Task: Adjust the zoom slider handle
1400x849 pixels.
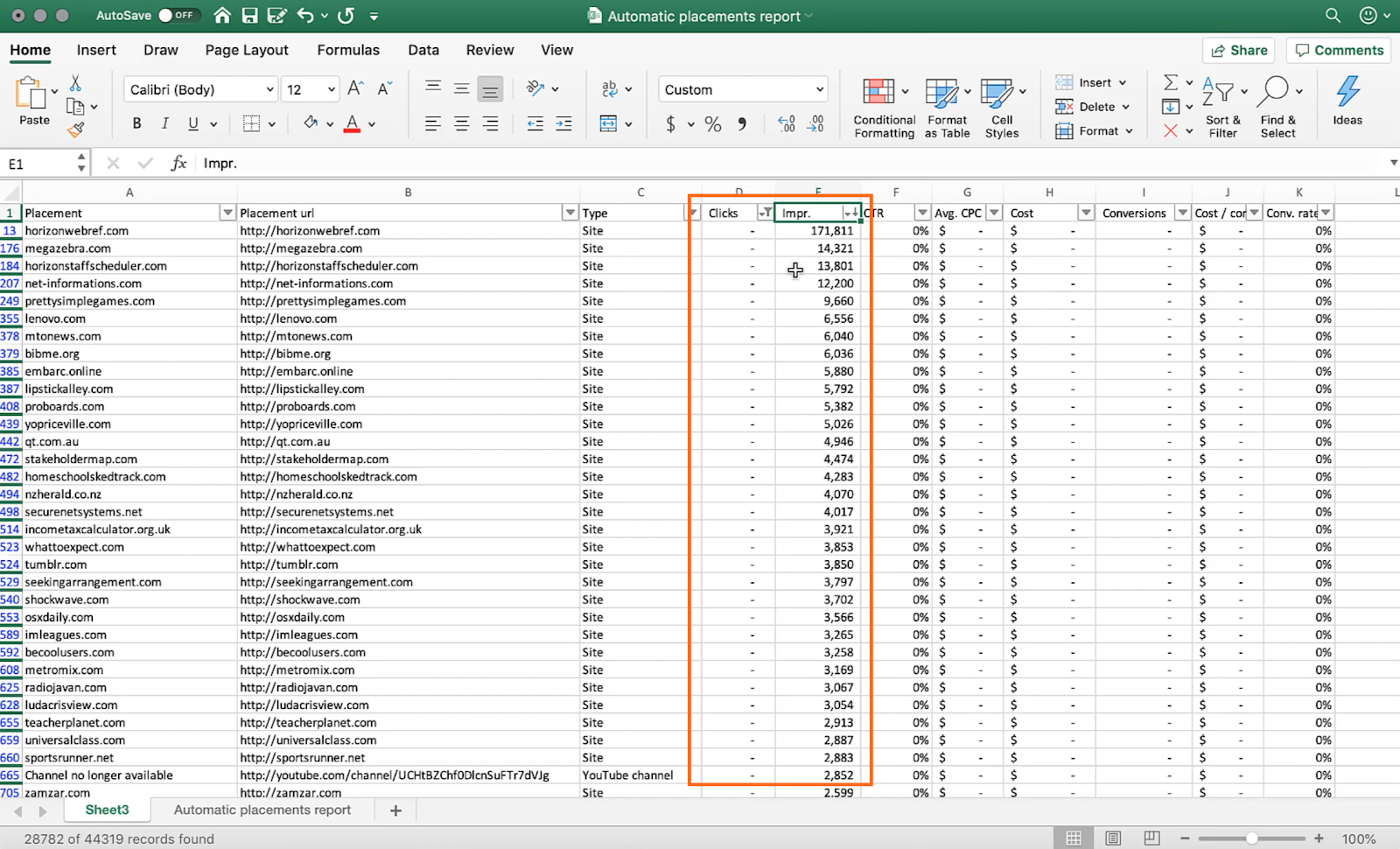Action: 1252,838
